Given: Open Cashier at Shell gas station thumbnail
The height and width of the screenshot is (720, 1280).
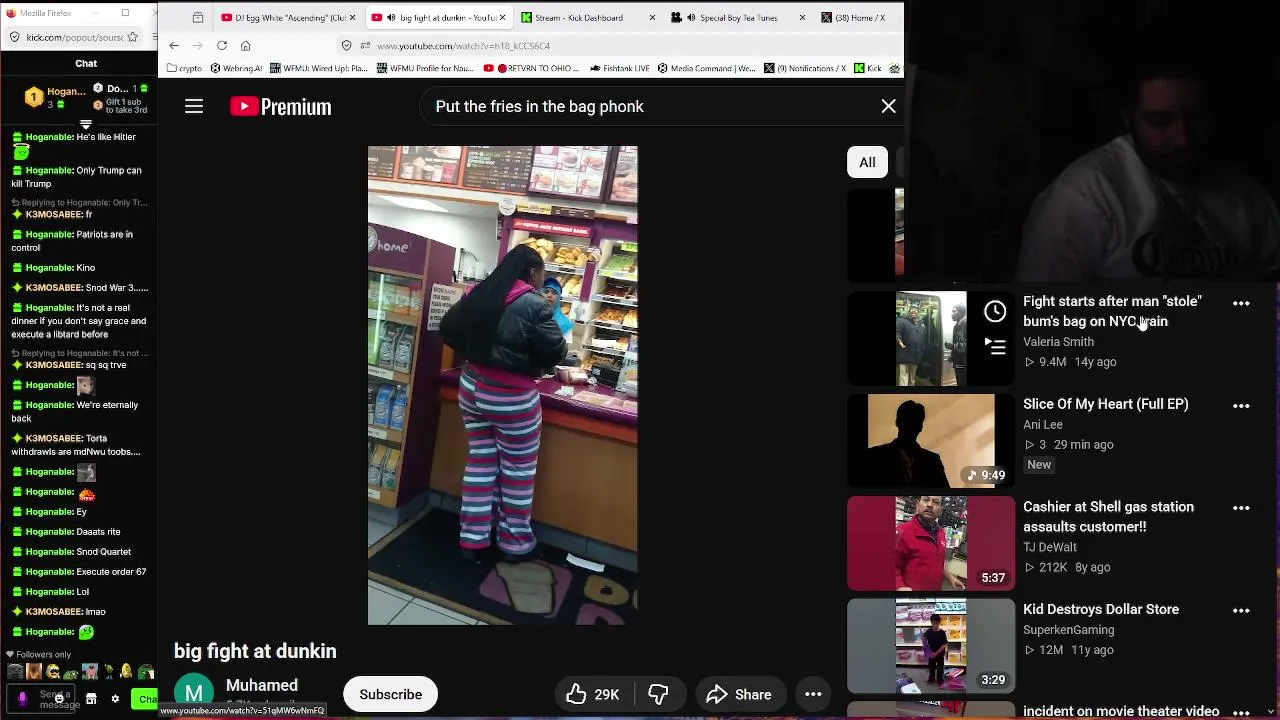Looking at the screenshot, I should [x=931, y=544].
